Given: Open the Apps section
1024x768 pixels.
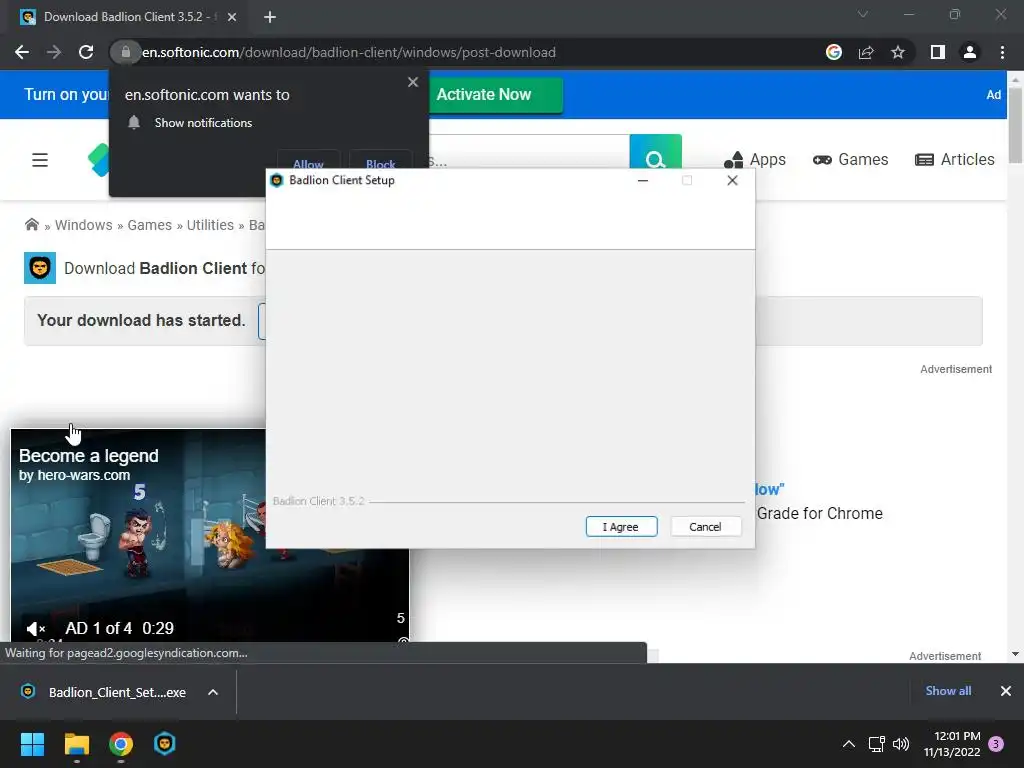Looking at the screenshot, I should [755, 160].
